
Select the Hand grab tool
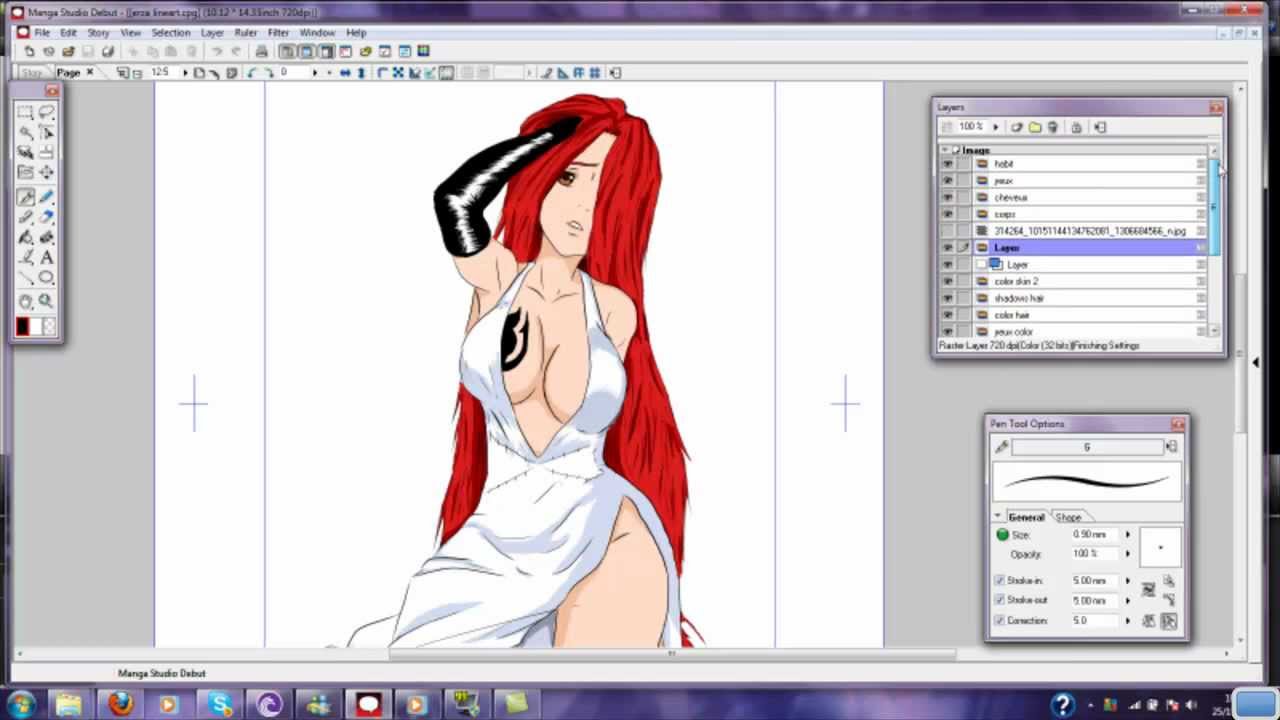point(26,301)
